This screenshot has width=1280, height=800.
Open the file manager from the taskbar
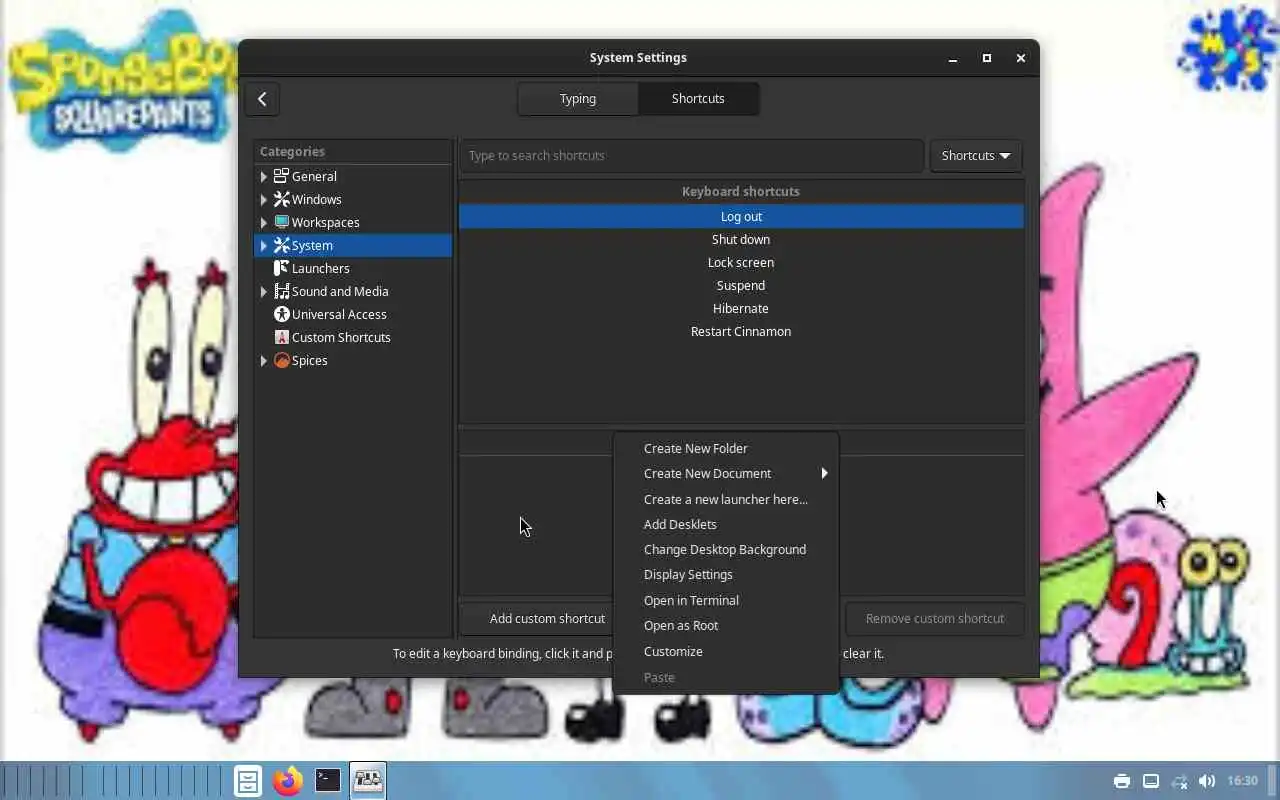click(248, 780)
